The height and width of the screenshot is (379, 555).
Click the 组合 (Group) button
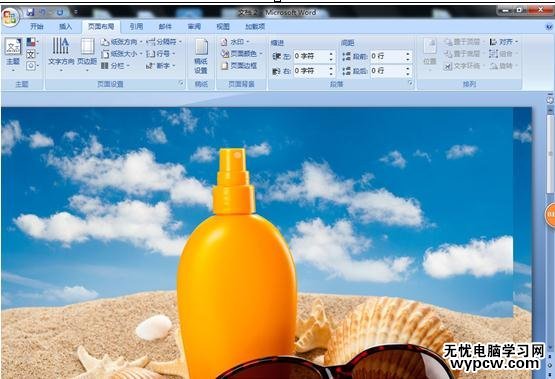pos(502,54)
